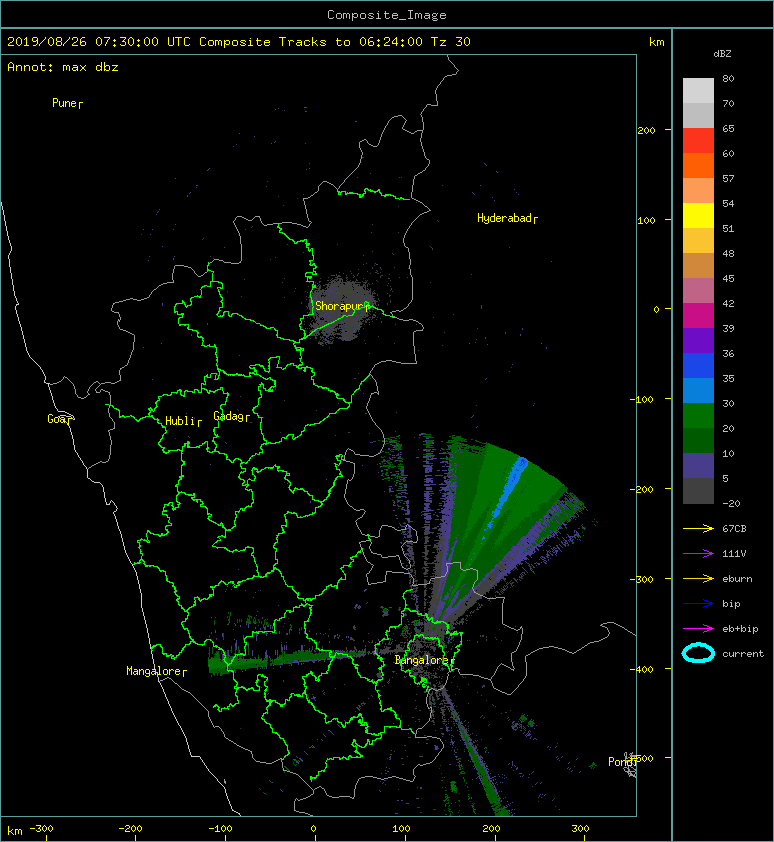
Task: Click the 'km' unit label at top right
Action: pos(656,42)
